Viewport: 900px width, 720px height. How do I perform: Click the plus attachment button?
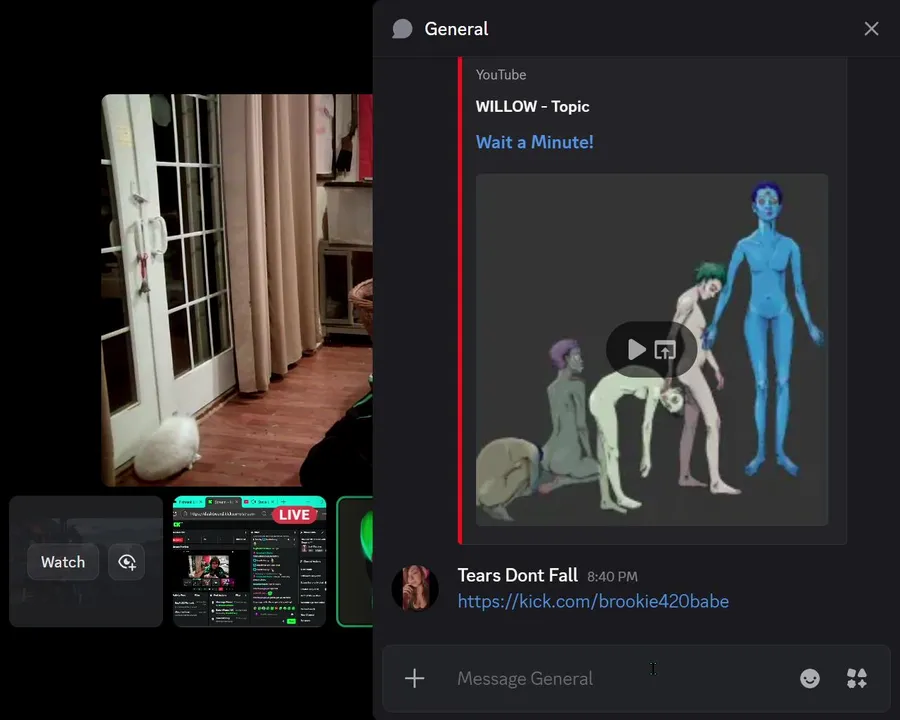[414, 678]
